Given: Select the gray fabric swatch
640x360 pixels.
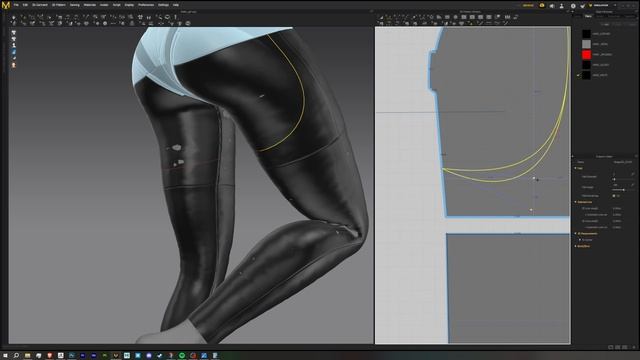Looking at the screenshot, I should [587, 44].
